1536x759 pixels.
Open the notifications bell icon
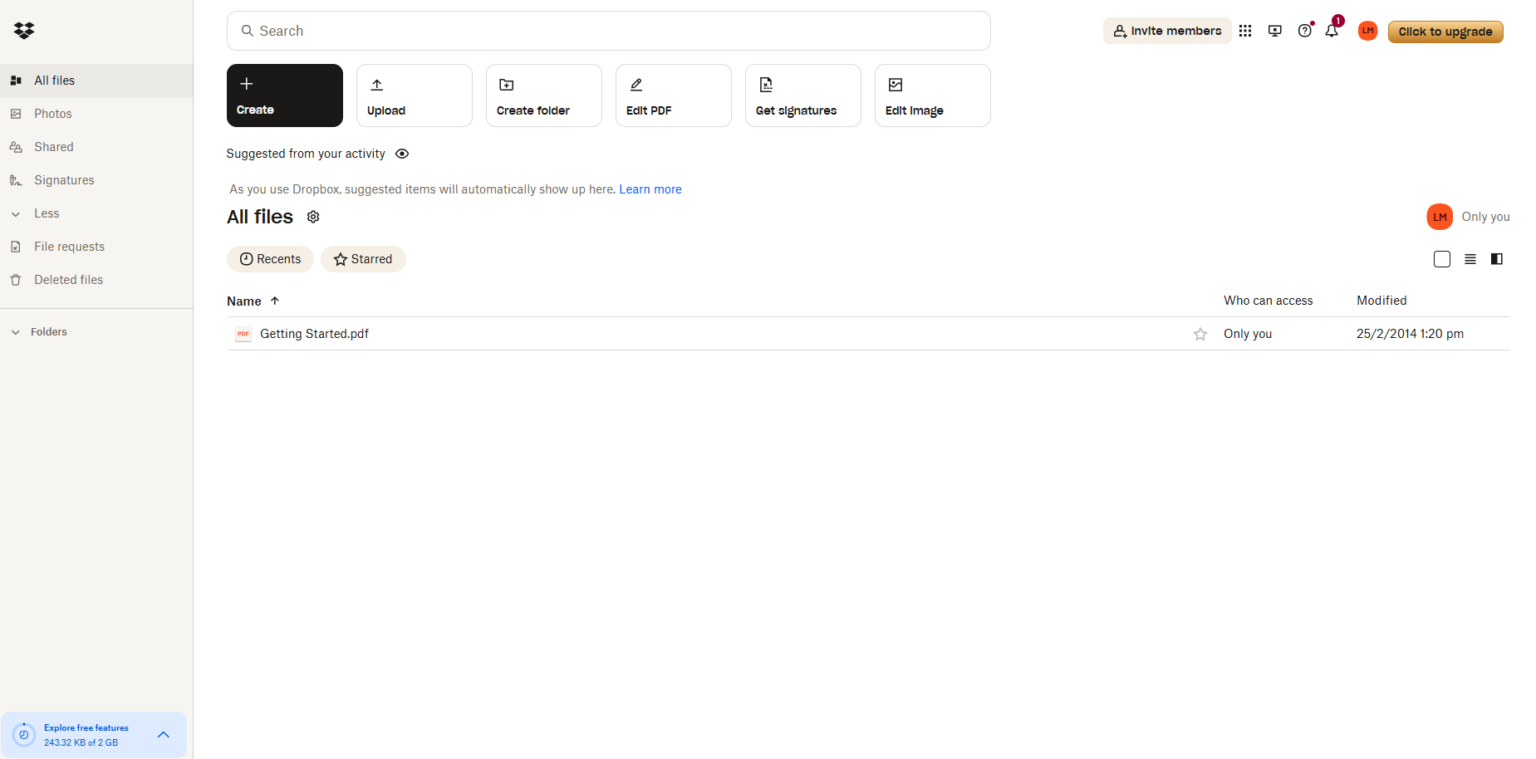1331,31
